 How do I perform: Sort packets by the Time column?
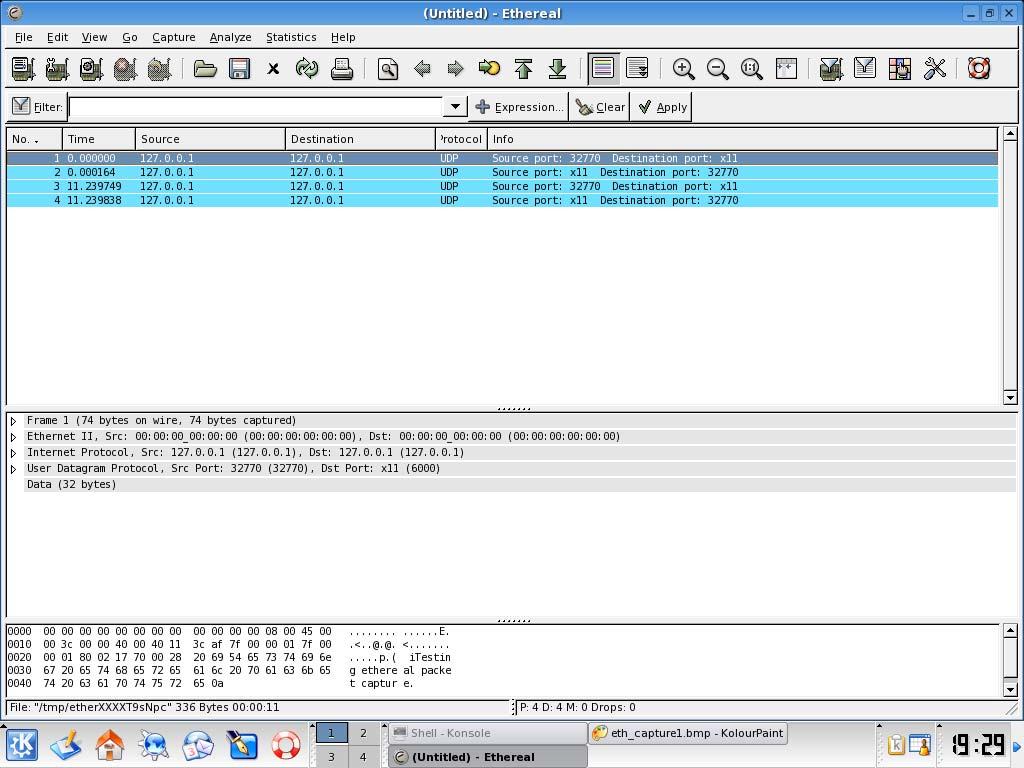pos(99,139)
